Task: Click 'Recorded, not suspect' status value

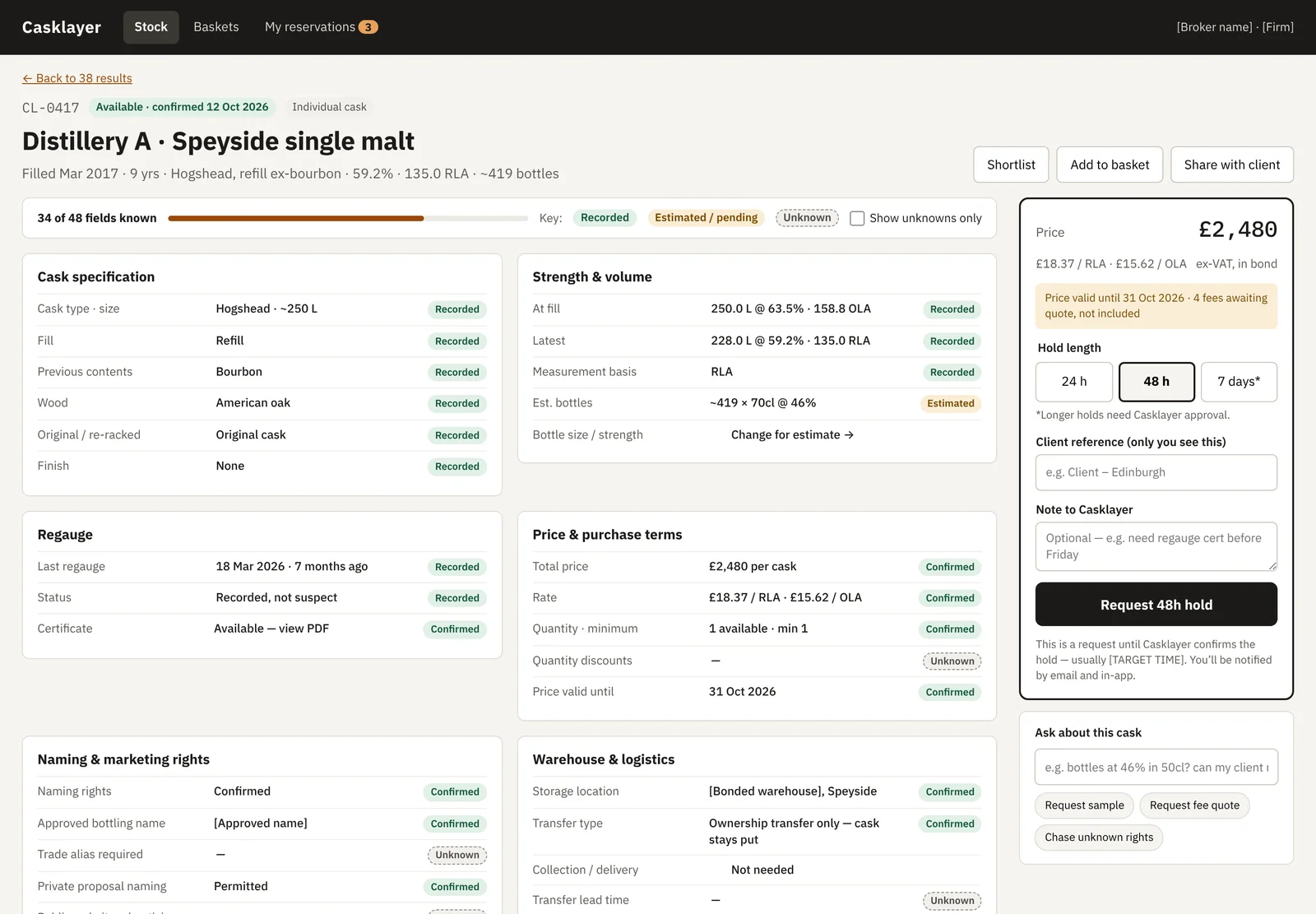Action: tap(276, 597)
